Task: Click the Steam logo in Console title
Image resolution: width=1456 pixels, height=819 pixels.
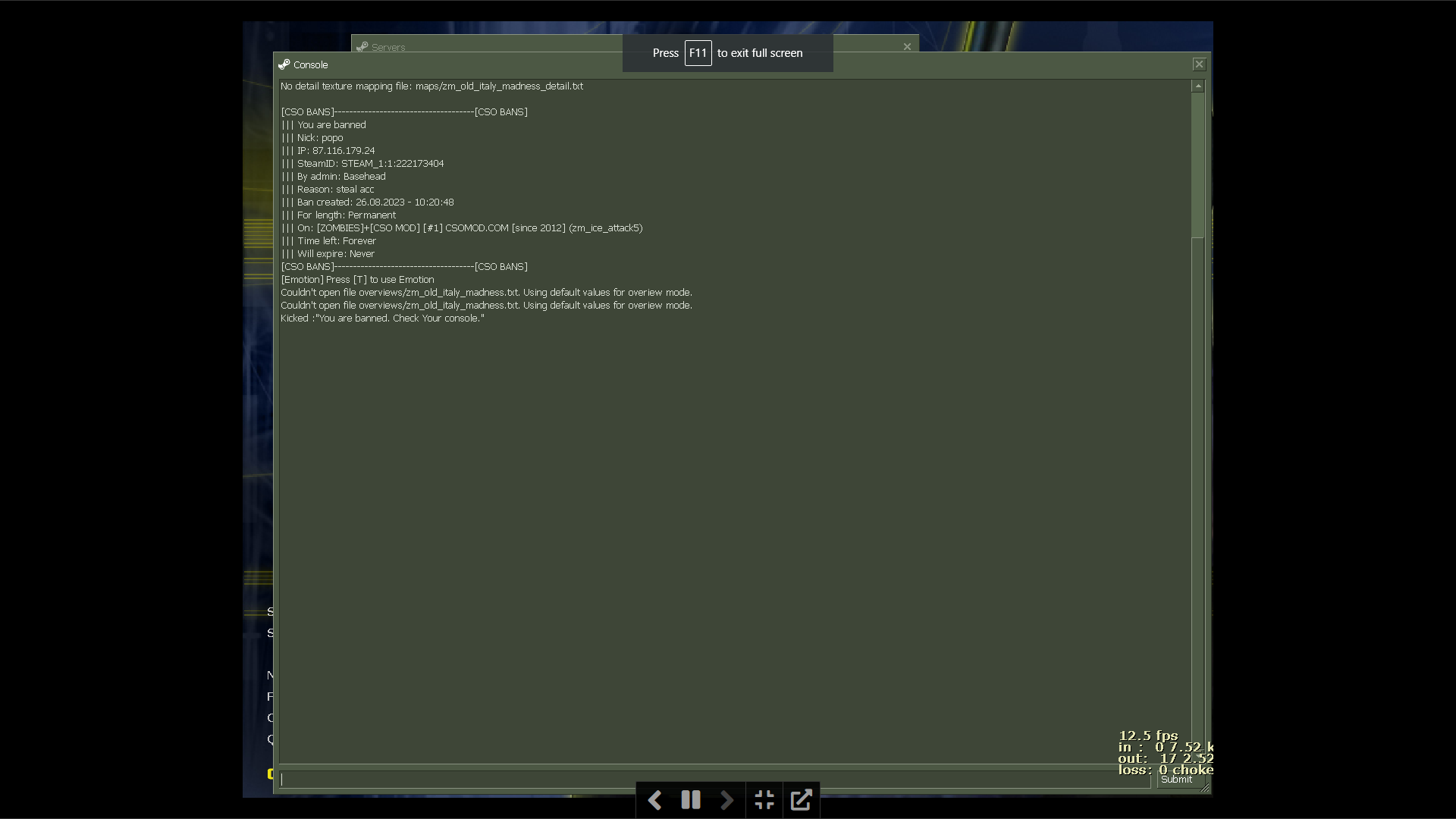Action: click(284, 64)
